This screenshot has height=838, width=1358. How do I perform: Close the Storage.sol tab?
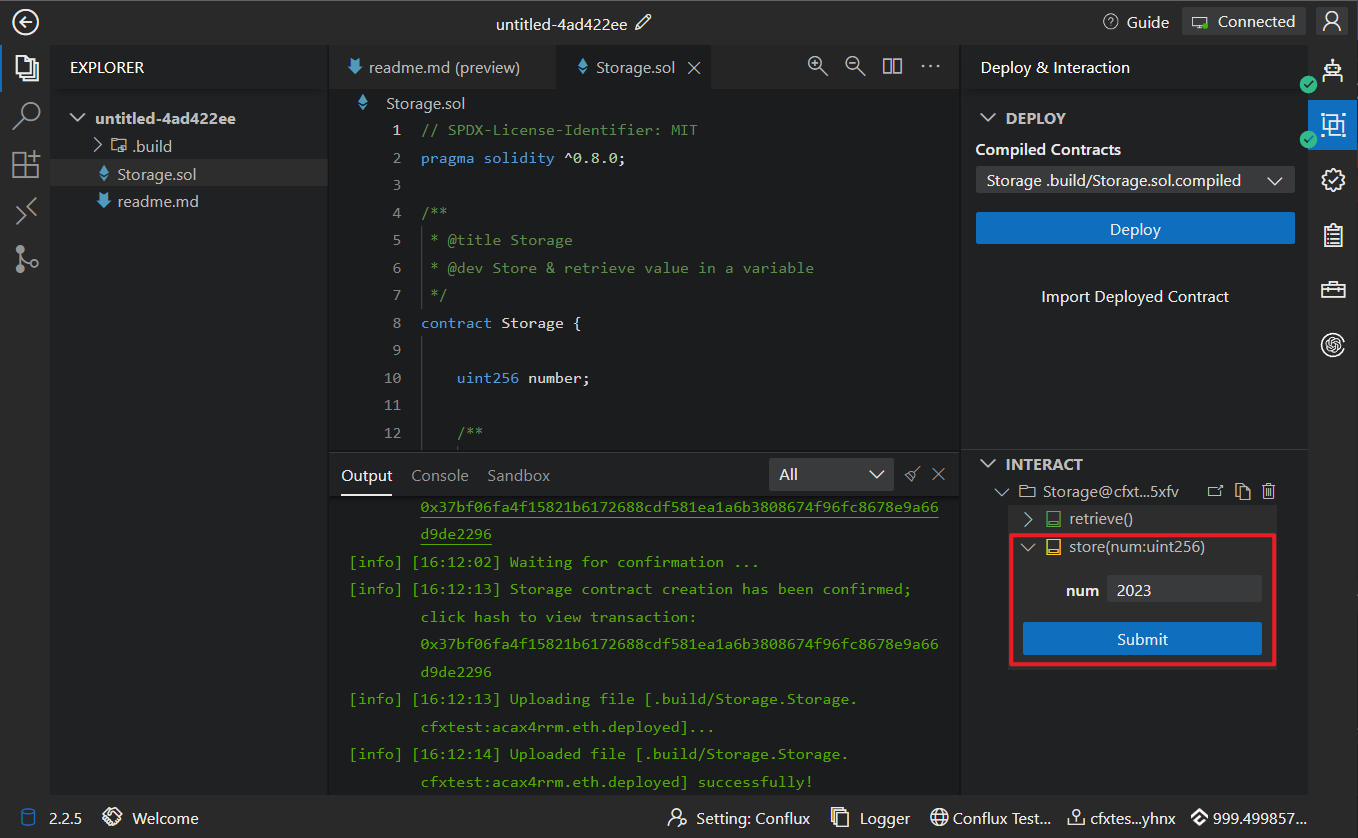coord(694,68)
